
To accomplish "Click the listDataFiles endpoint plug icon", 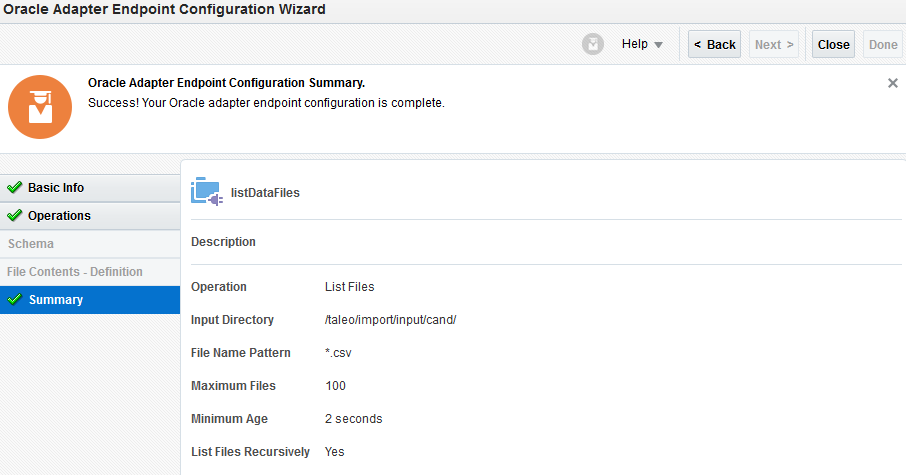I will [x=206, y=192].
